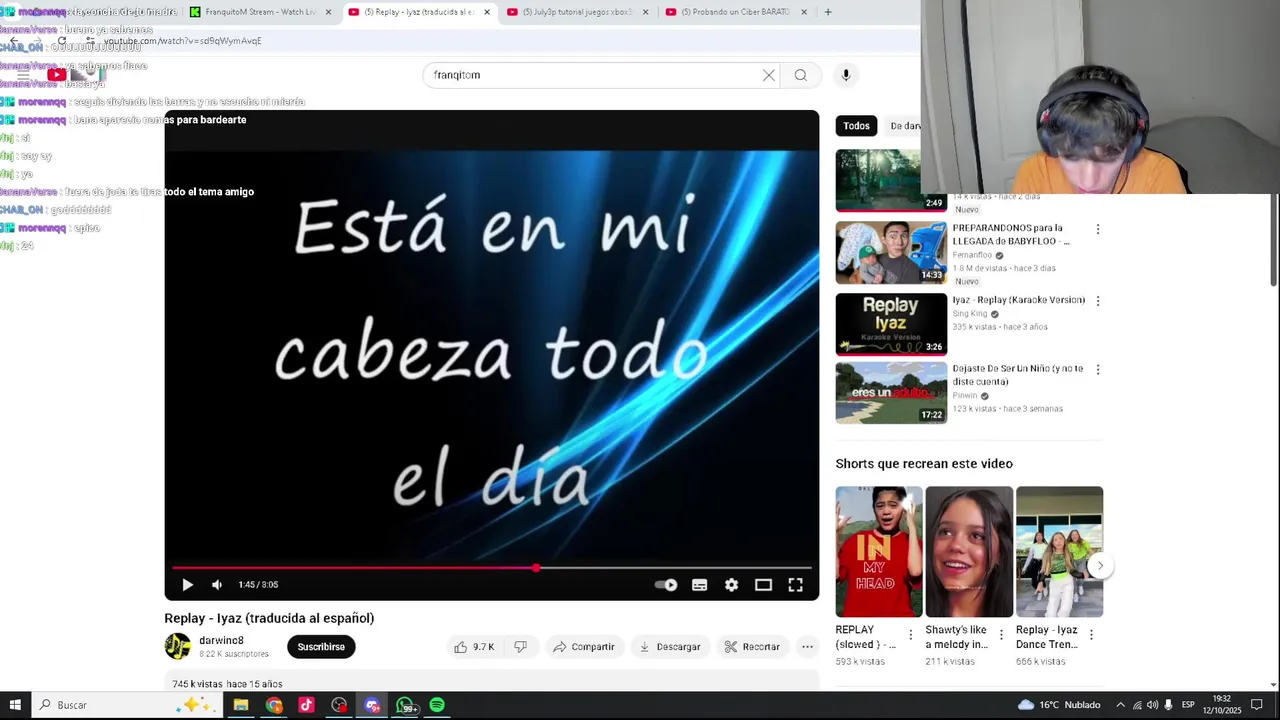This screenshot has height=720, width=1280.
Task: Mute the video with the volume icon
Action: 217,585
